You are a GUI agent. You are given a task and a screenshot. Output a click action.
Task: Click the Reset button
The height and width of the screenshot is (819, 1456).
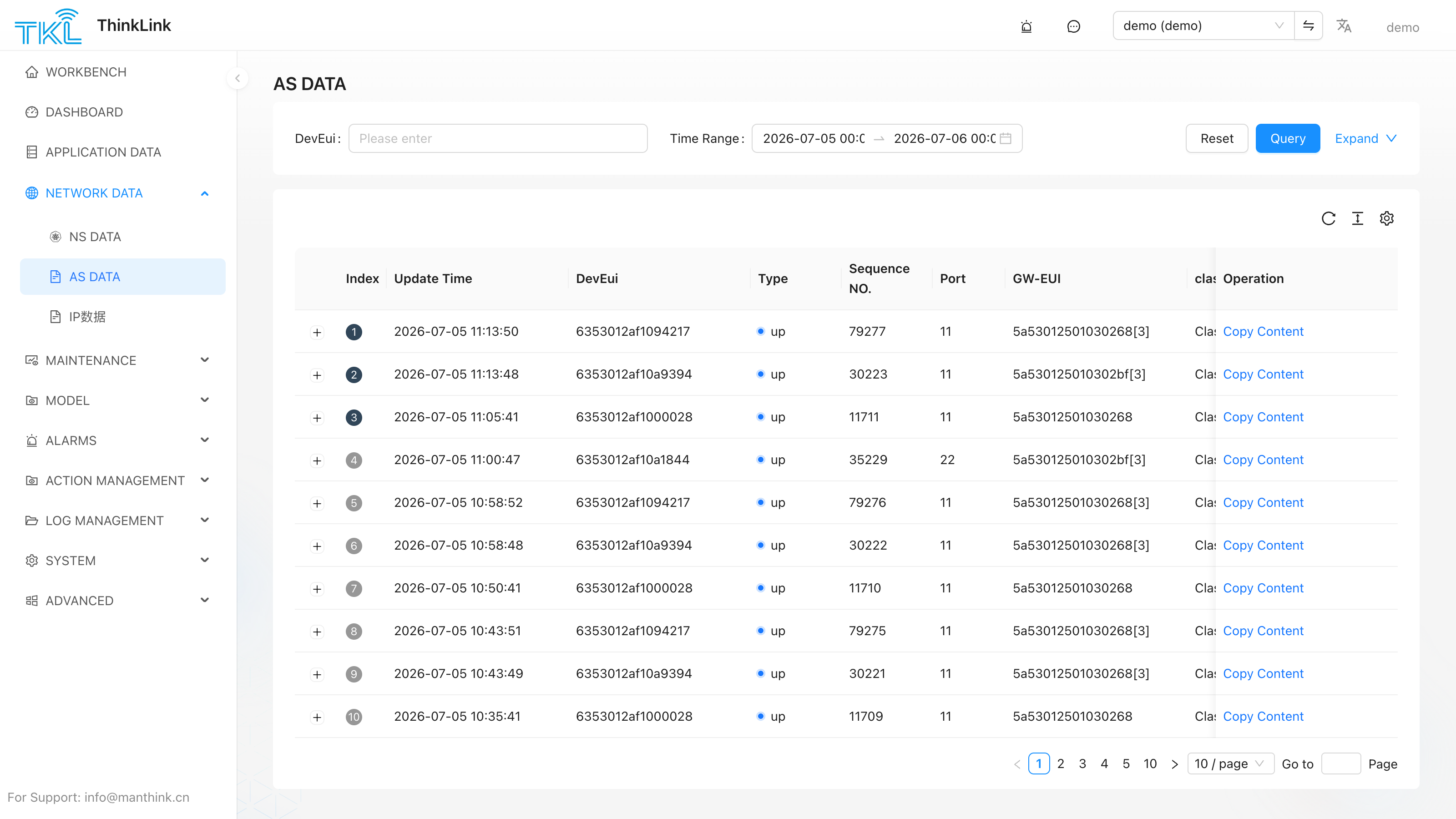click(1216, 138)
